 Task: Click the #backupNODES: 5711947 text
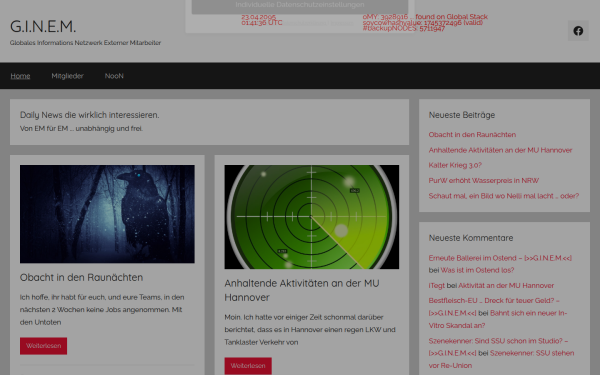tap(404, 29)
